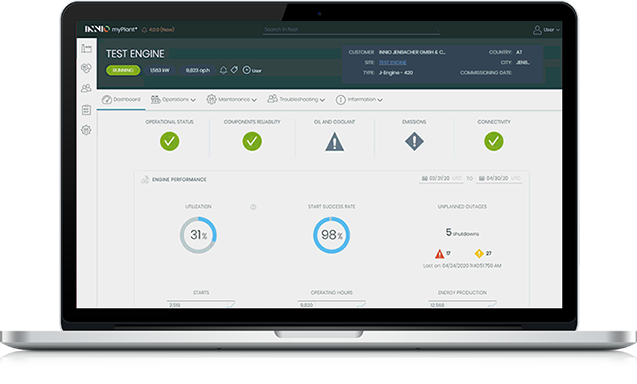
Task: Expand the Operations dropdown menu
Action: [x=173, y=99]
